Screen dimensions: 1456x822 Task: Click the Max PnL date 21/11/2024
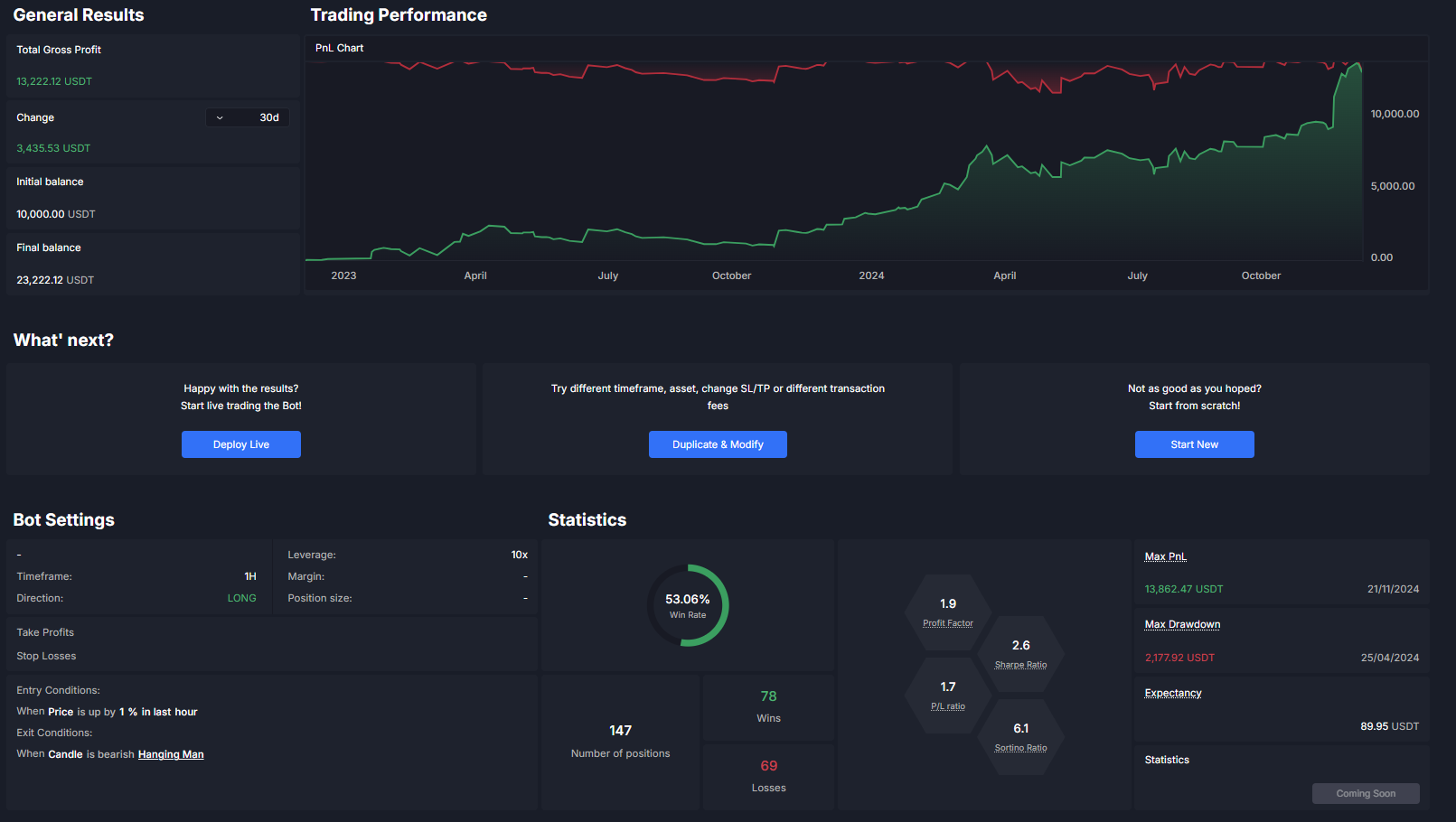(1393, 589)
